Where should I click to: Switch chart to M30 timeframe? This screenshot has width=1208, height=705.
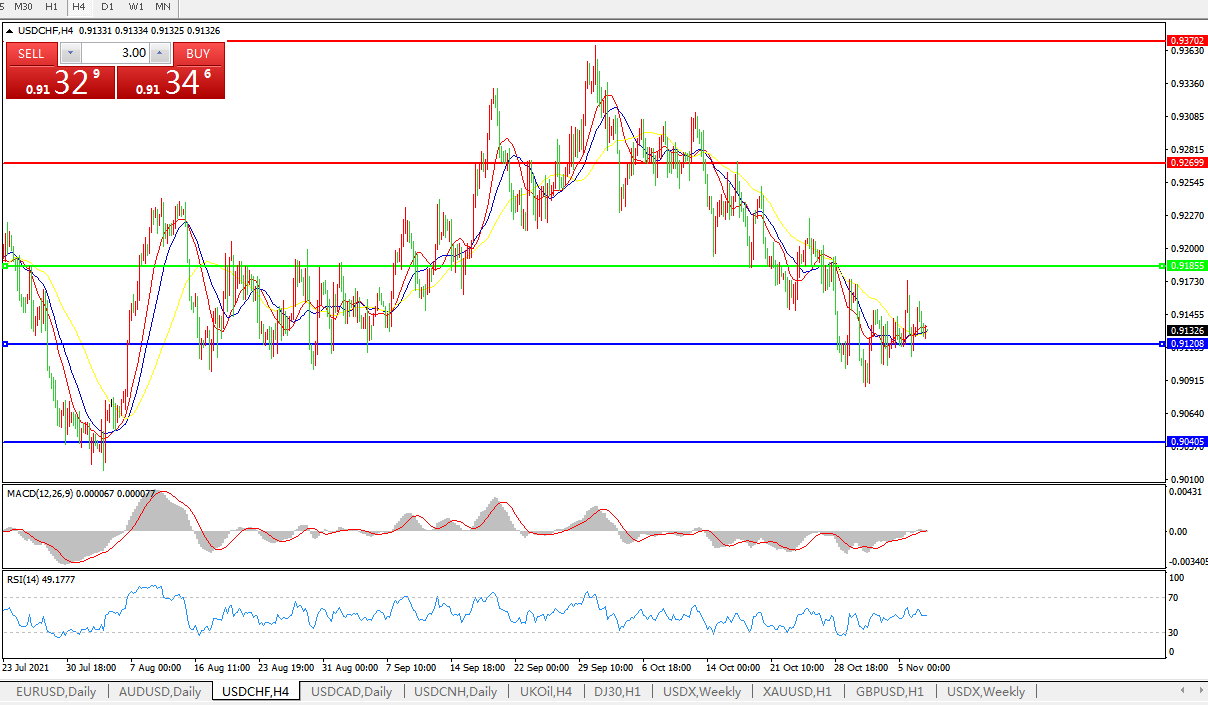pyautogui.click(x=23, y=6)
